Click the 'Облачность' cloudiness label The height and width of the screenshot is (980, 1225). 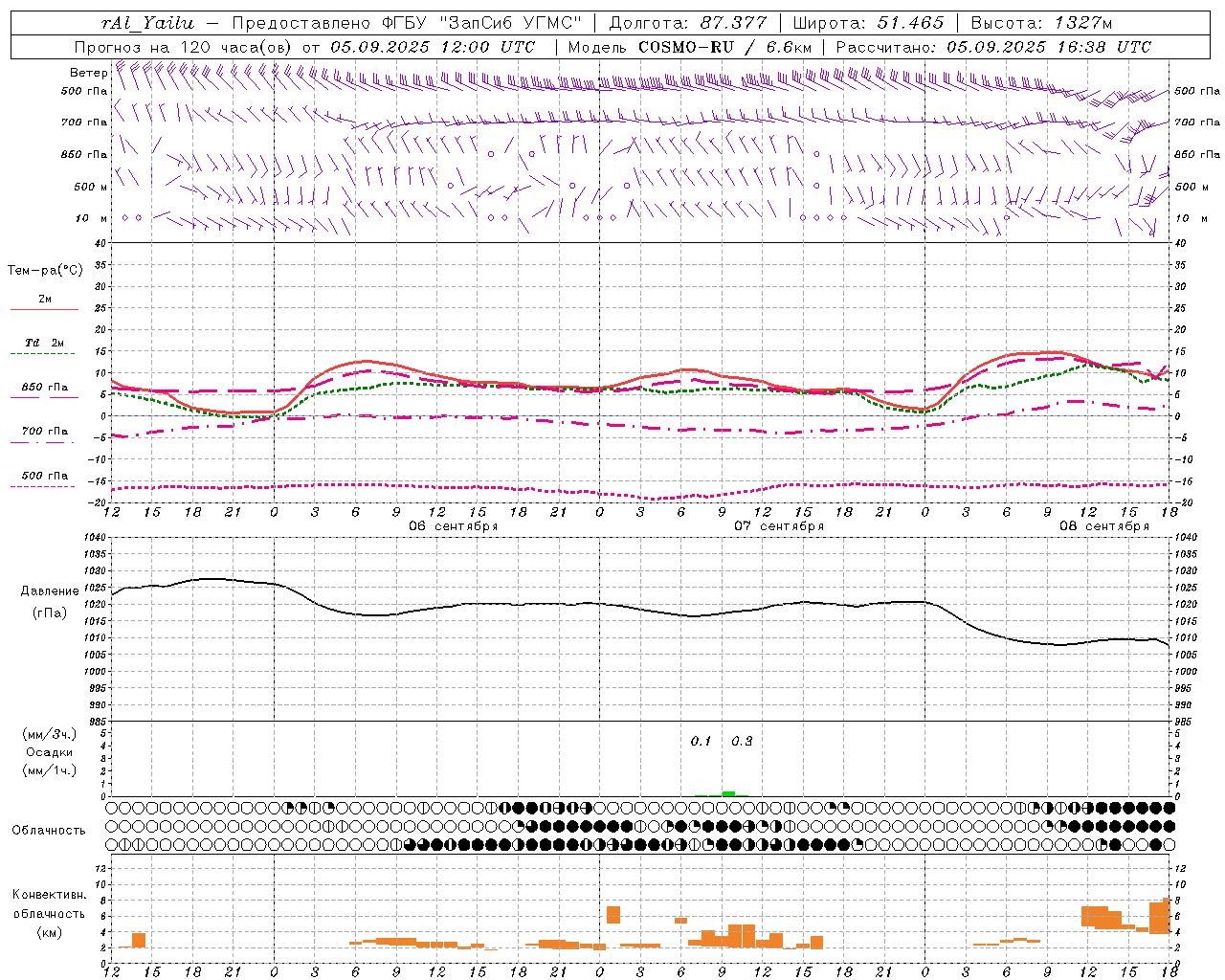pos(48,831)
